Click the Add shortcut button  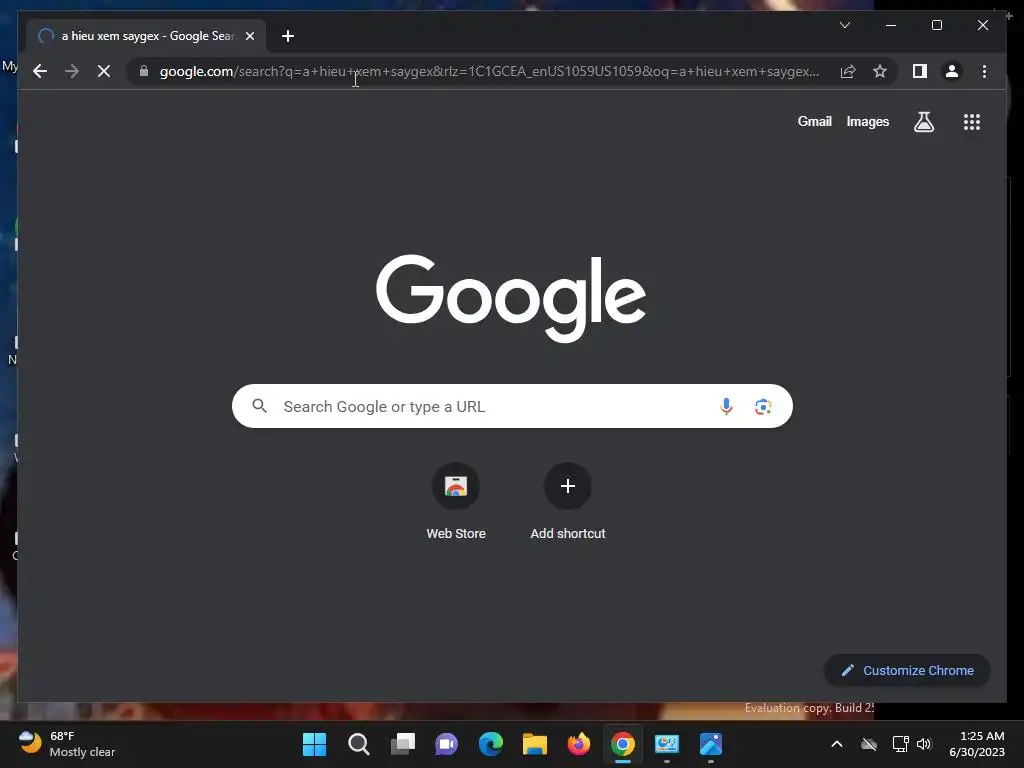point(568,502)
